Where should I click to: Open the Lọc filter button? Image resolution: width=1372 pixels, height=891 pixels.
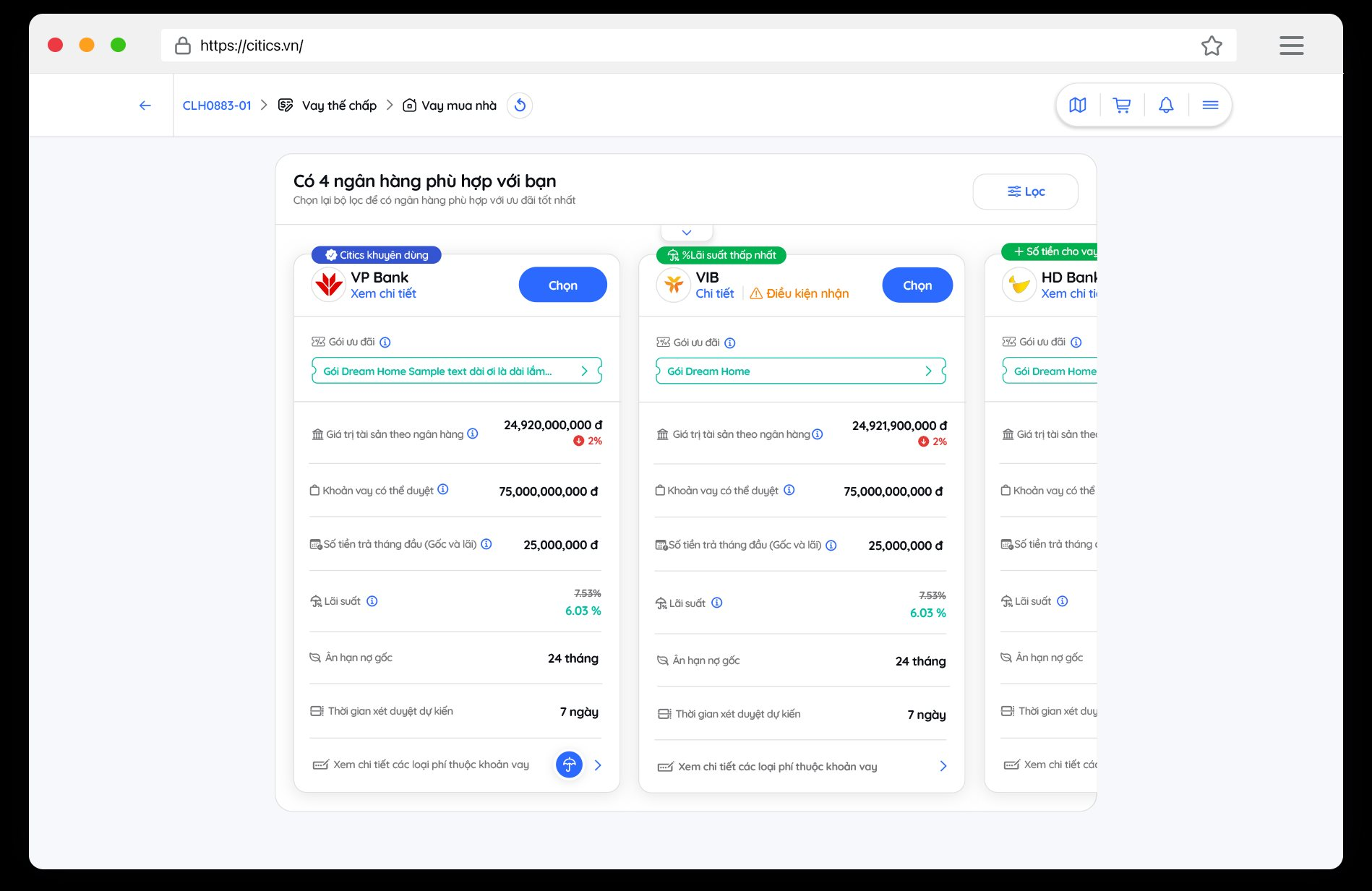1025,191
